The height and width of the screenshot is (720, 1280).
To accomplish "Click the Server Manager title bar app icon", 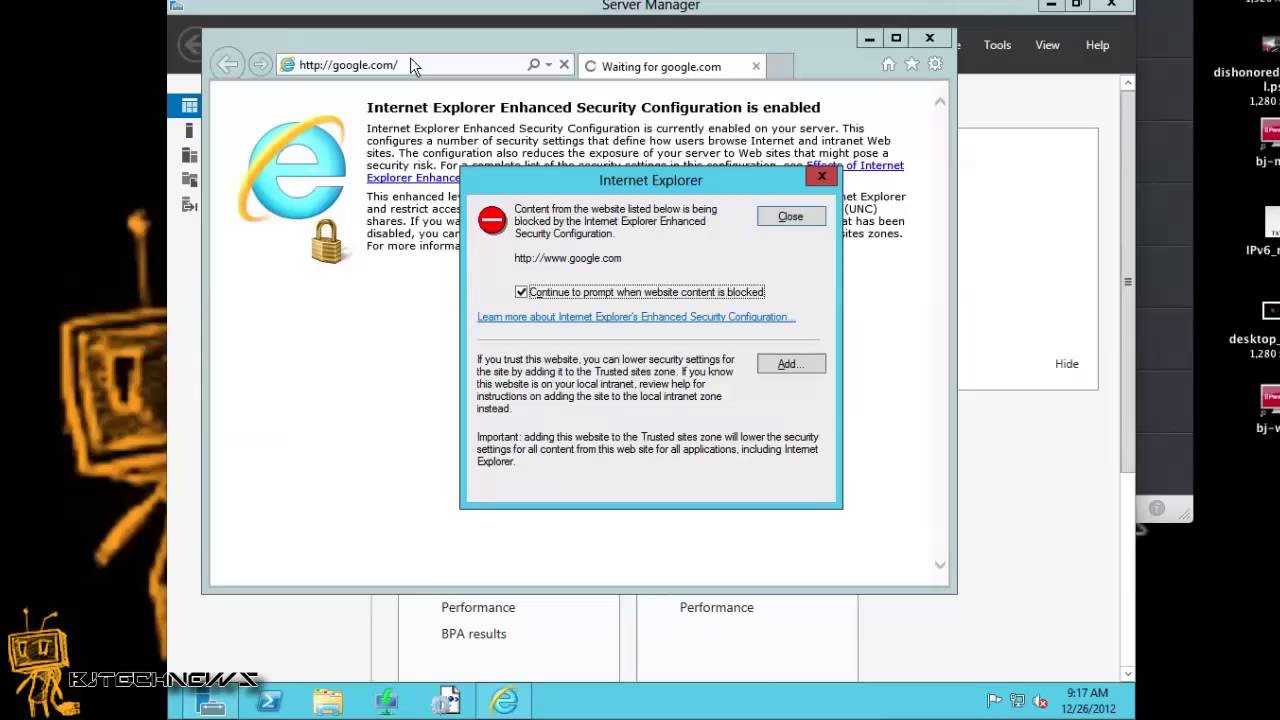I will coord(177,5).
